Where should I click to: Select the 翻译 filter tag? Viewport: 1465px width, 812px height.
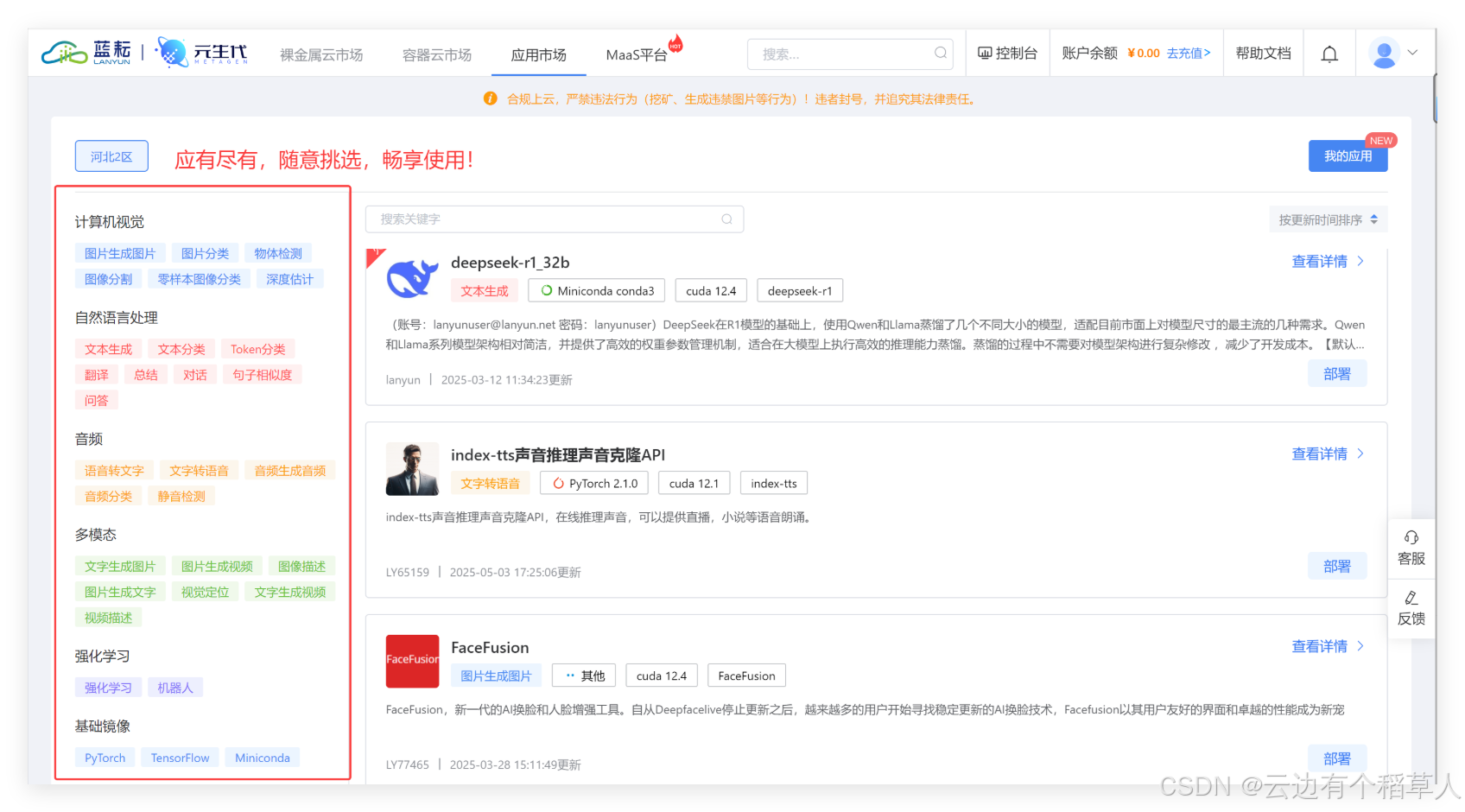[x=97, y=375]
